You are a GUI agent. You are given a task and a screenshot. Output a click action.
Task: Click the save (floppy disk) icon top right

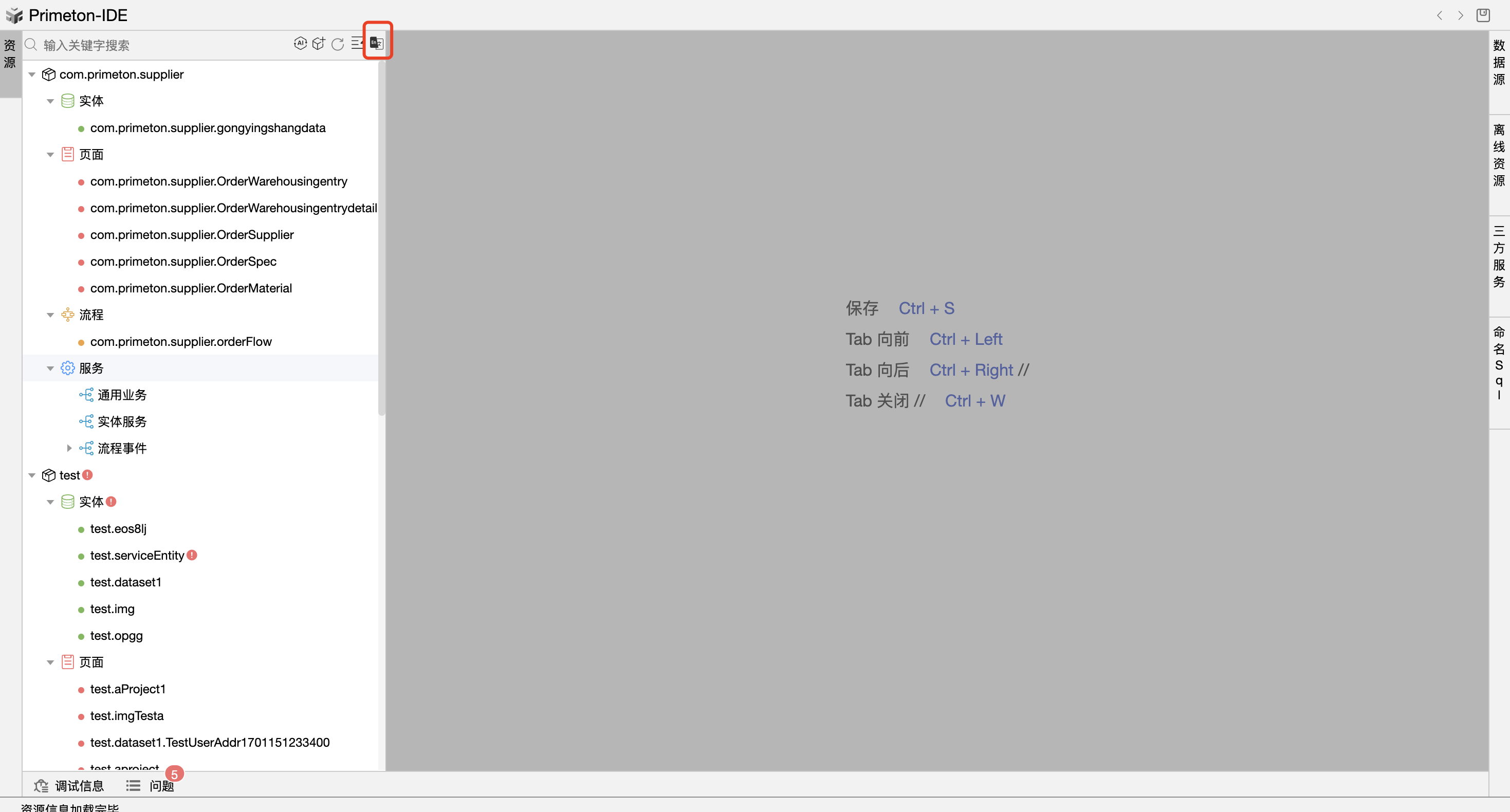tap(1484, 15)
